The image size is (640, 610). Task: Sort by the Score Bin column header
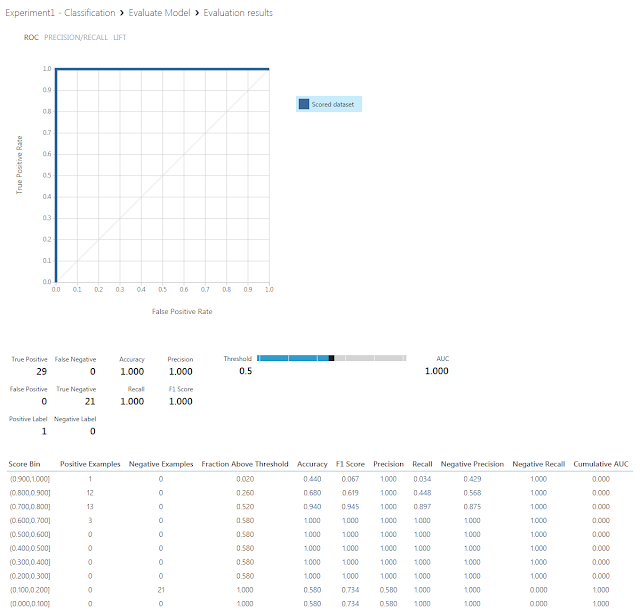click(26, 464)
